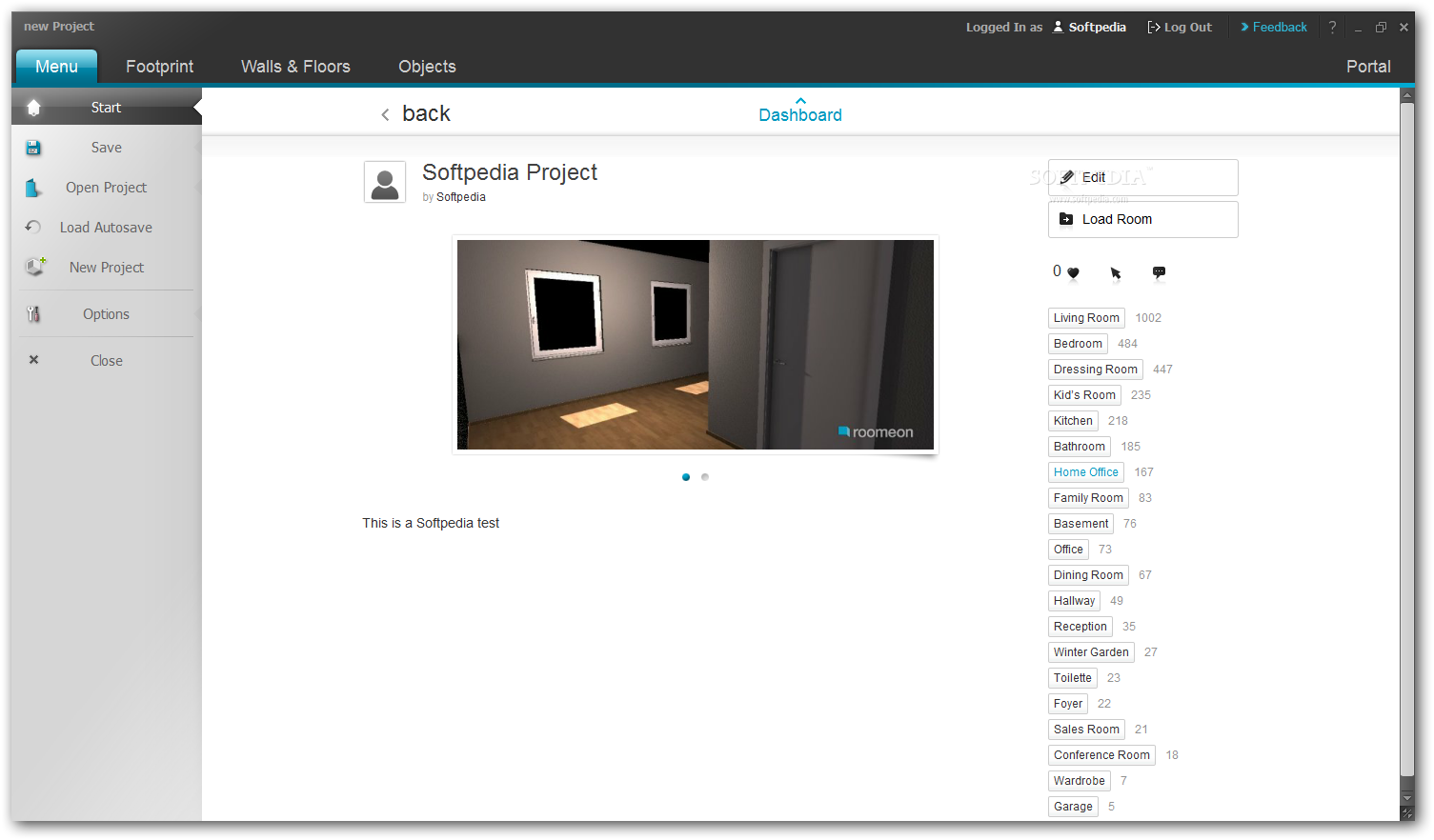
Task: Click the vertical scrollbar down arrow
Action: (x=1407, y=798)
